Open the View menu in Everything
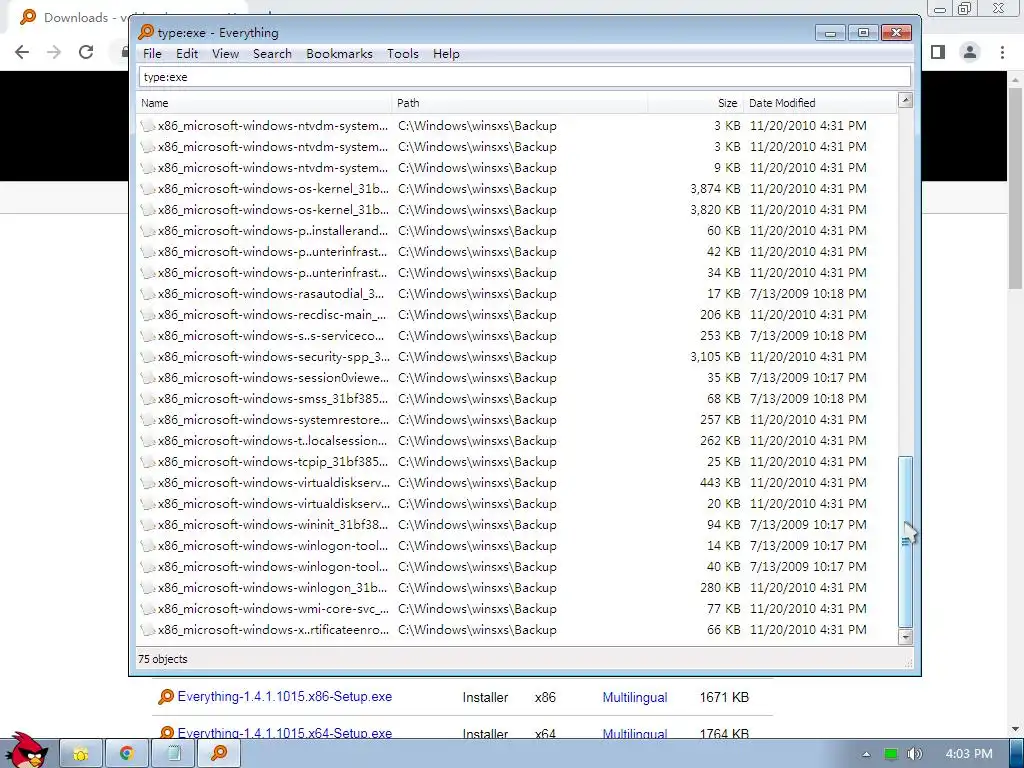The height and width of the screenshot is (768, 1024). pyautogui.click(x=225, y=54)
